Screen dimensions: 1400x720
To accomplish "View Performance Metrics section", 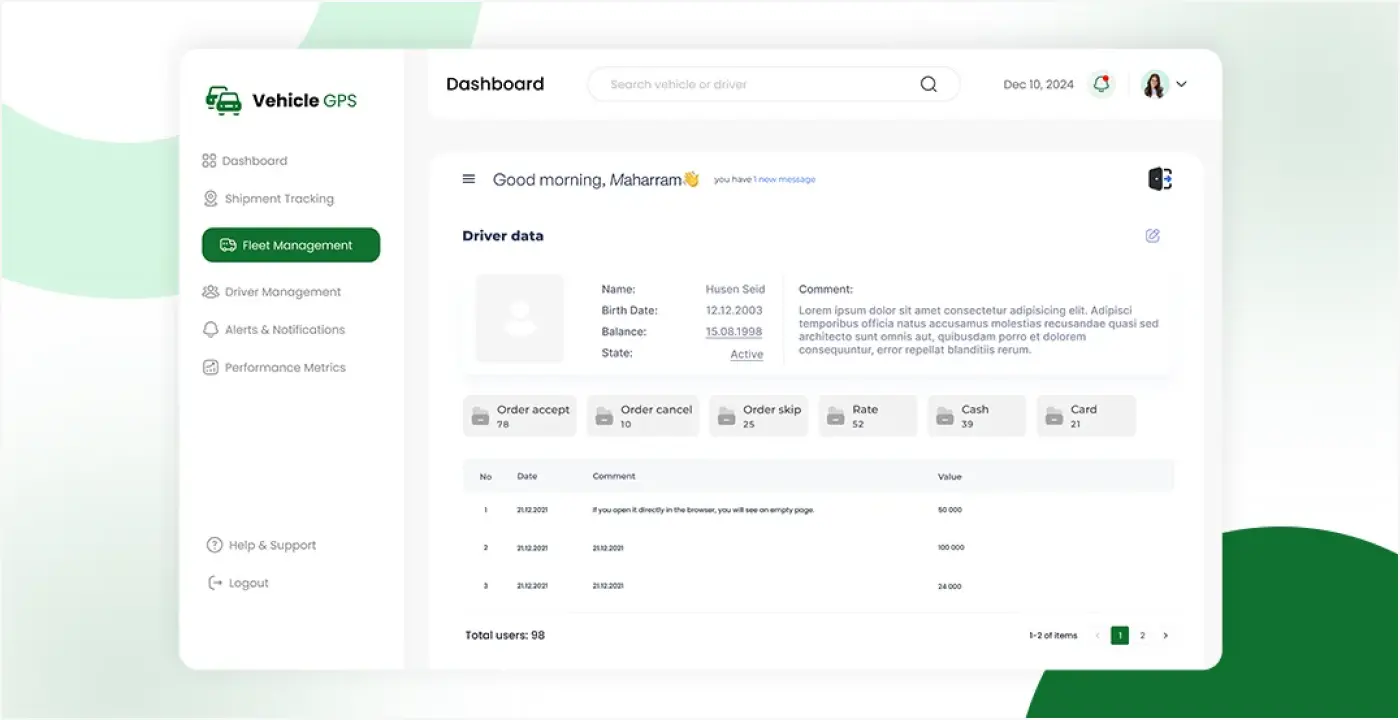I will coord(286,367).
